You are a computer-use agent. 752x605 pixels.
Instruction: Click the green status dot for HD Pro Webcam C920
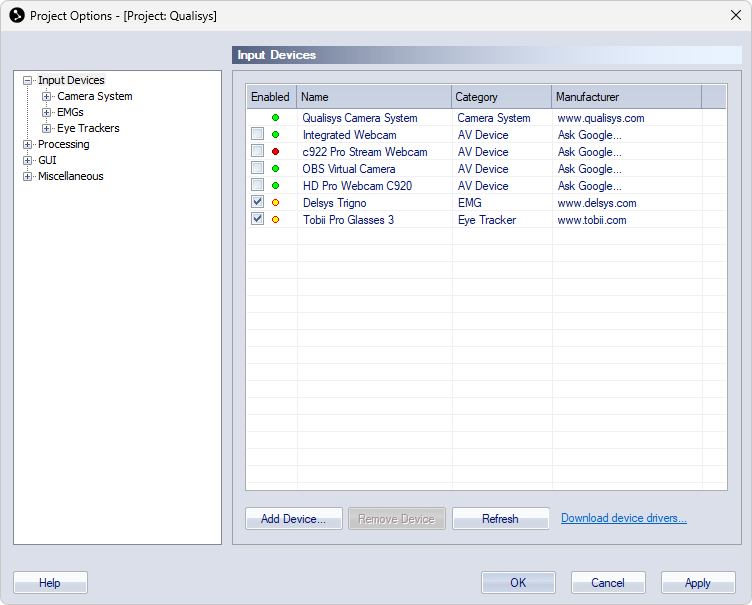pos(275,186)
